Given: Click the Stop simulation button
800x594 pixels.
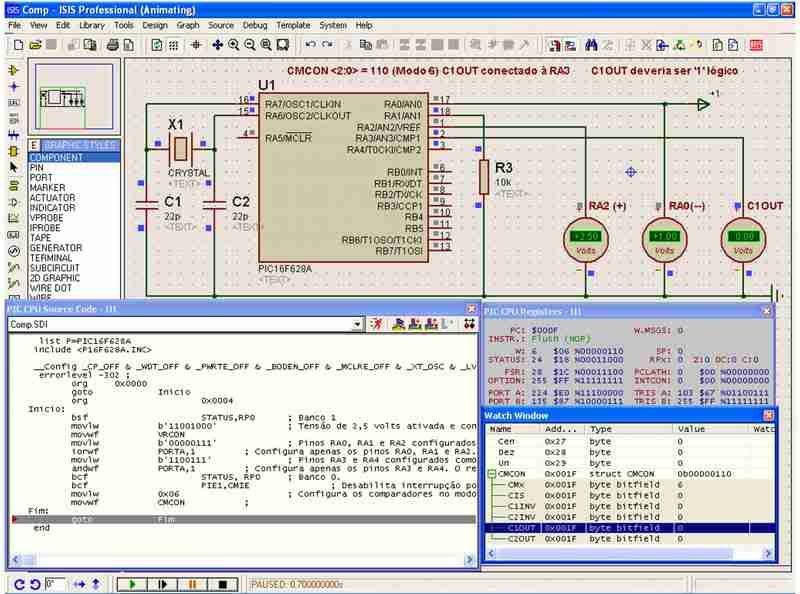Looking at the screenshot, I should tap(222, 584).
